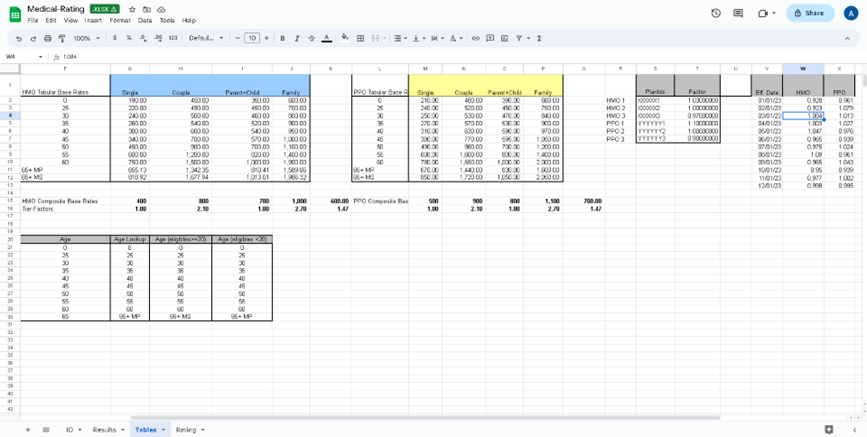
Task: Toggle italic formatting
Action: pos(297,38)
